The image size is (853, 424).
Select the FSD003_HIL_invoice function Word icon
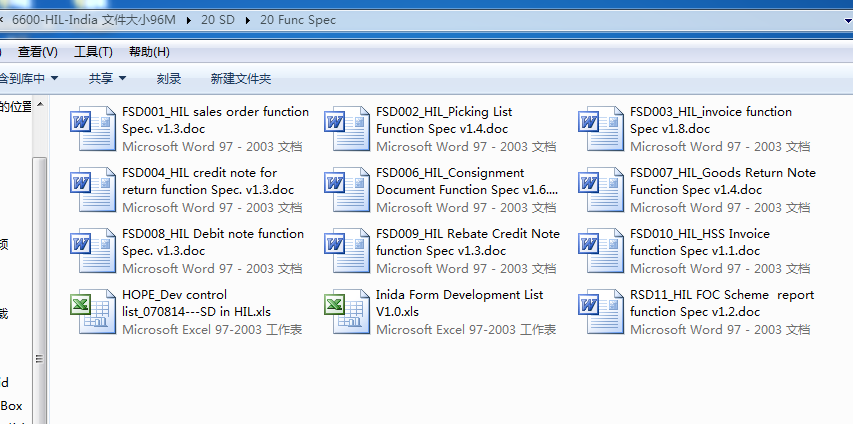(x=601, y=128)
